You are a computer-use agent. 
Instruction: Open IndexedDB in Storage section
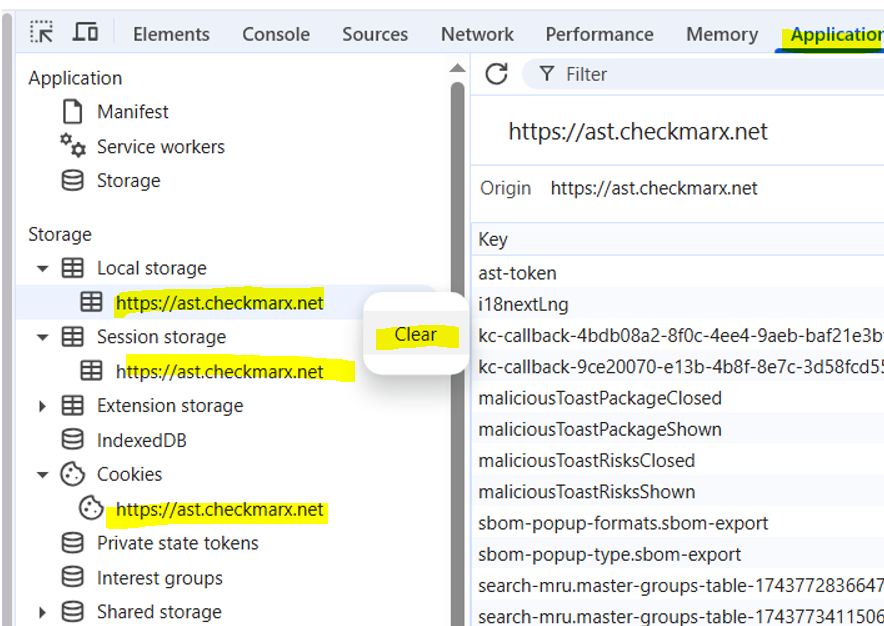[142, 440]
